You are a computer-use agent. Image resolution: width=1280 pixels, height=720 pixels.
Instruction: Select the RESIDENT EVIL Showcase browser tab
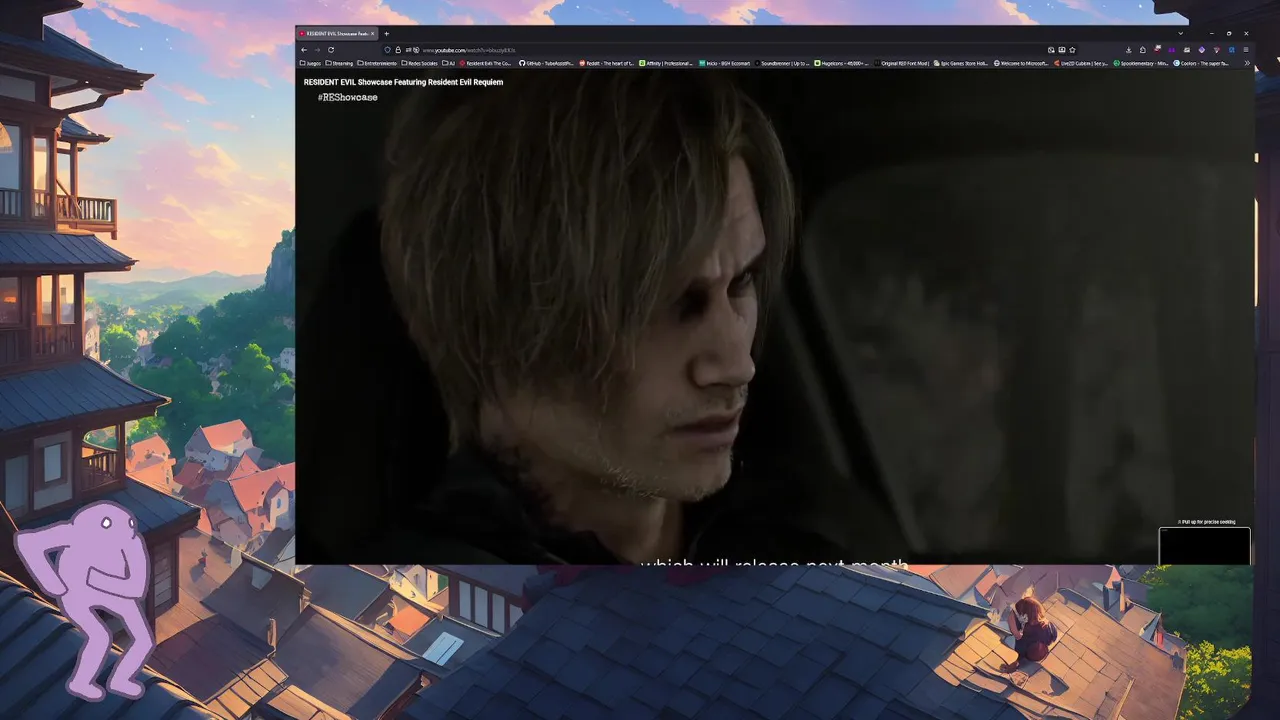pyautogui.click(x=337, y=33)
